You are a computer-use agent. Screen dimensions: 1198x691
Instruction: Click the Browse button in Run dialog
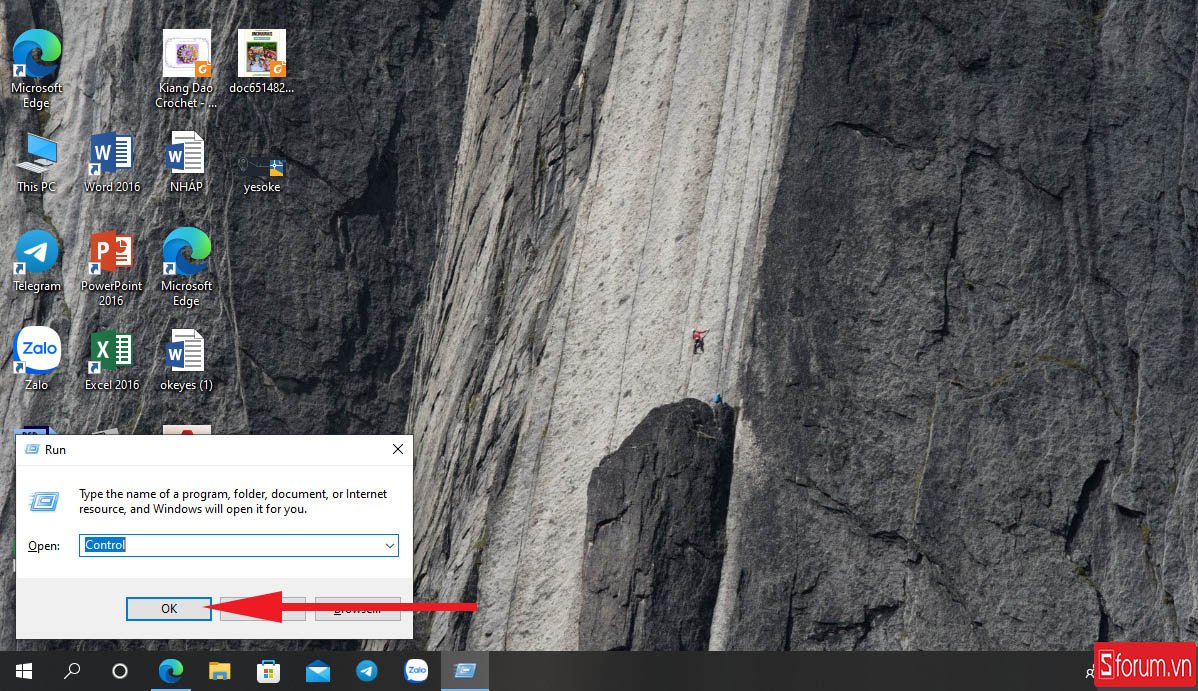[358, 609]
